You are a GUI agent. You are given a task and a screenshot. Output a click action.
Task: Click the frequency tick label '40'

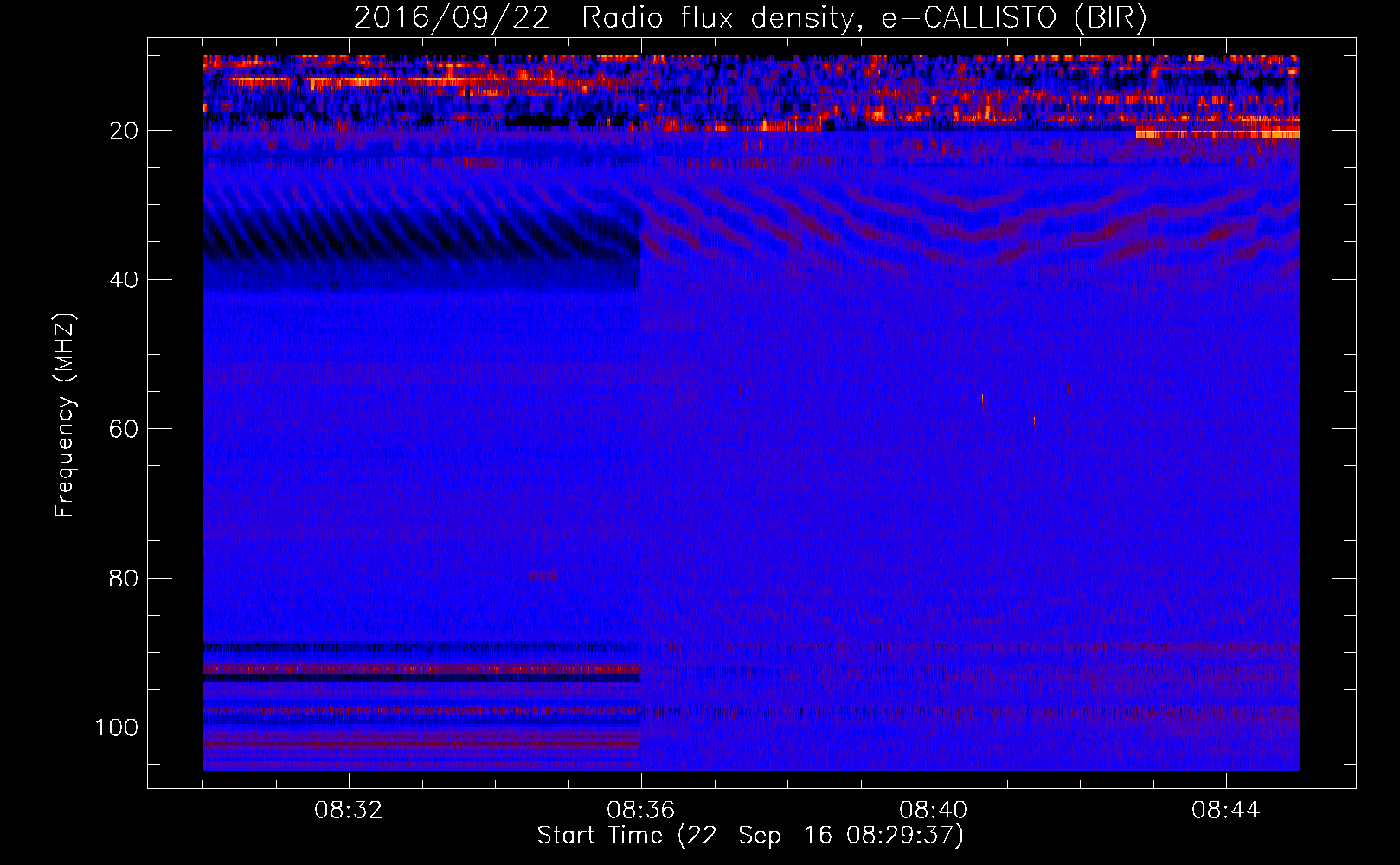point(124,279)
